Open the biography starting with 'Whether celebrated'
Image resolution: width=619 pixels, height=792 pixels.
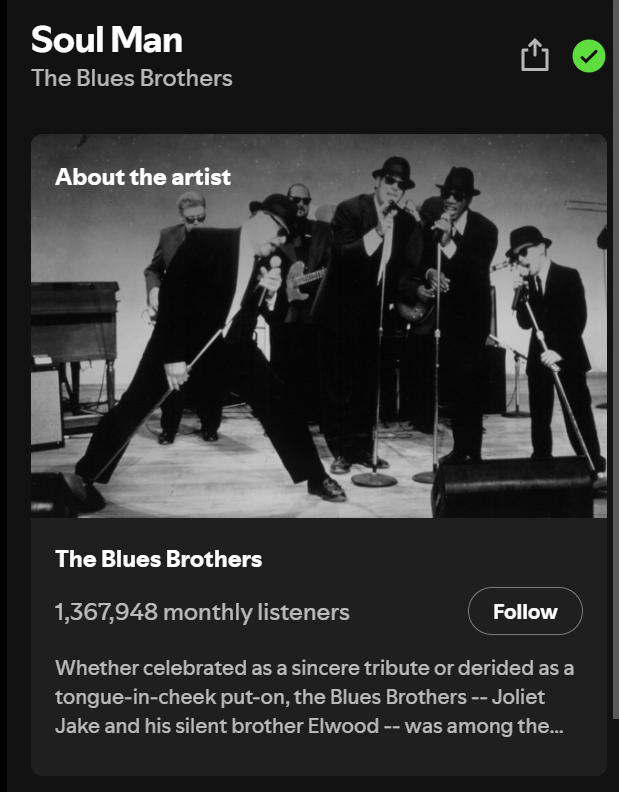tap(314, 697)
